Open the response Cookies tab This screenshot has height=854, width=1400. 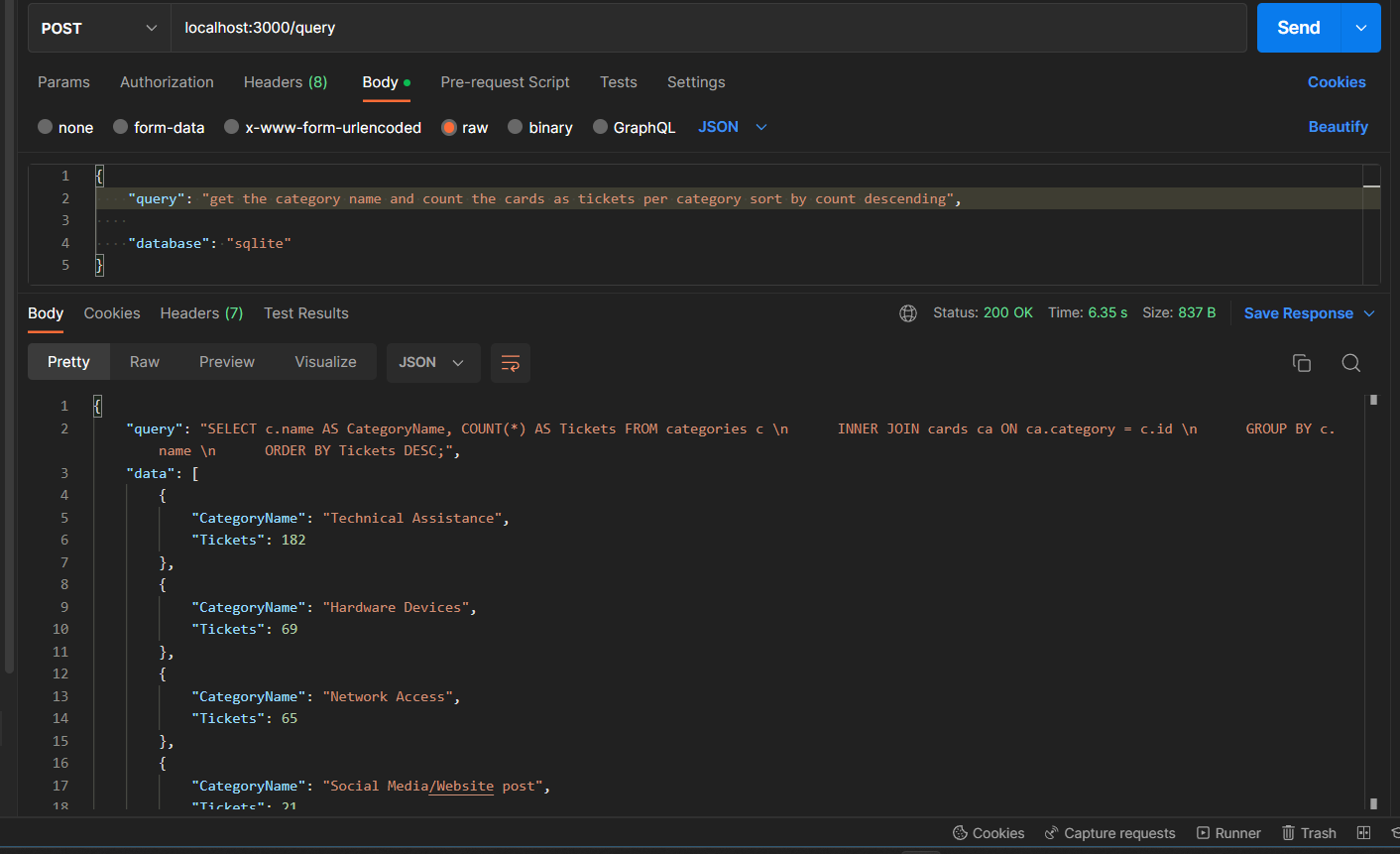click(112, 313)
